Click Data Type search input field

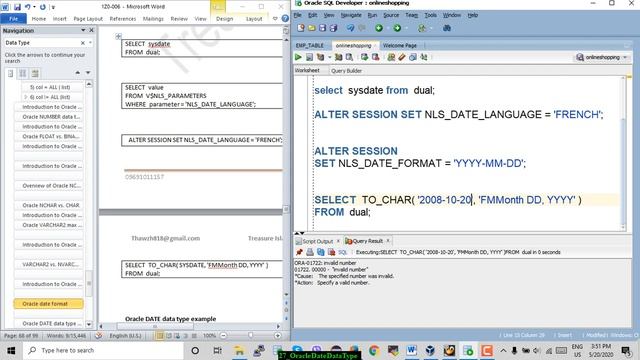pyautogui.click(x=42, y=42)
